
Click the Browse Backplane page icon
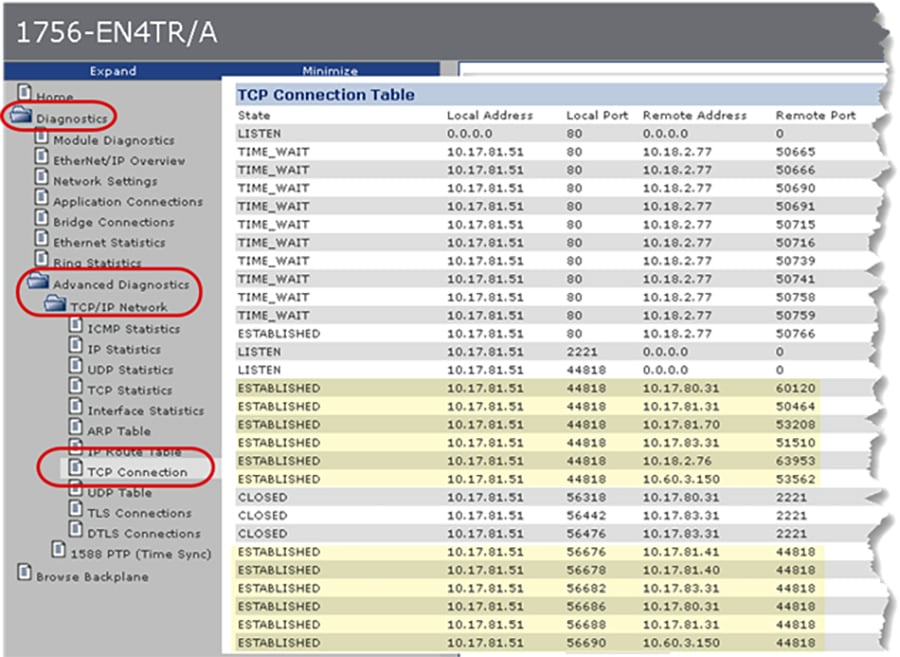pos(24,573)
